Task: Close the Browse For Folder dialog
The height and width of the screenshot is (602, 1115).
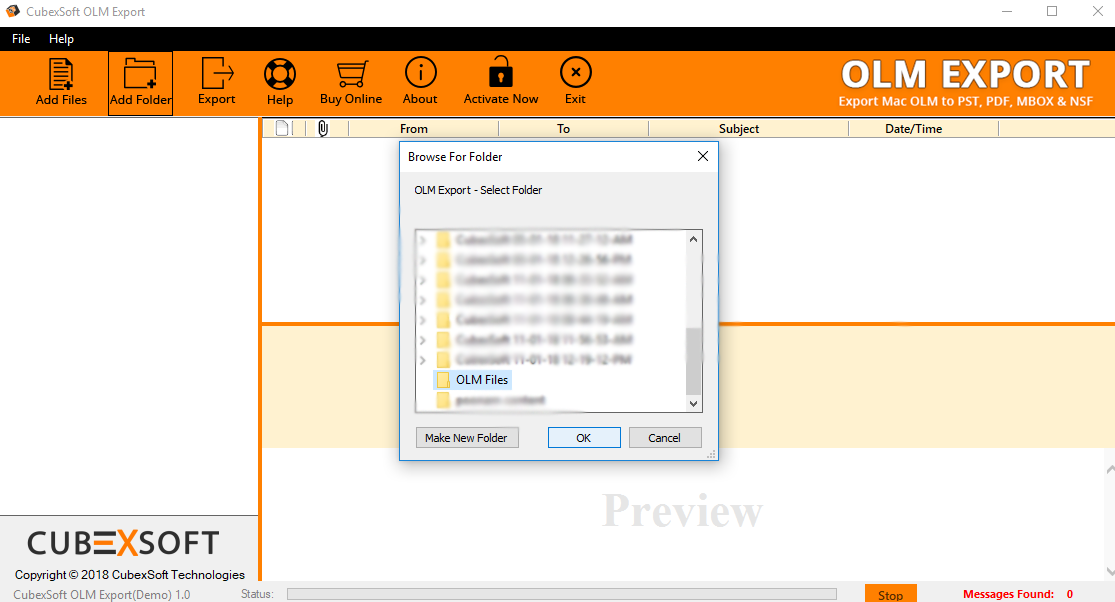Action: (x=703, y=156)
